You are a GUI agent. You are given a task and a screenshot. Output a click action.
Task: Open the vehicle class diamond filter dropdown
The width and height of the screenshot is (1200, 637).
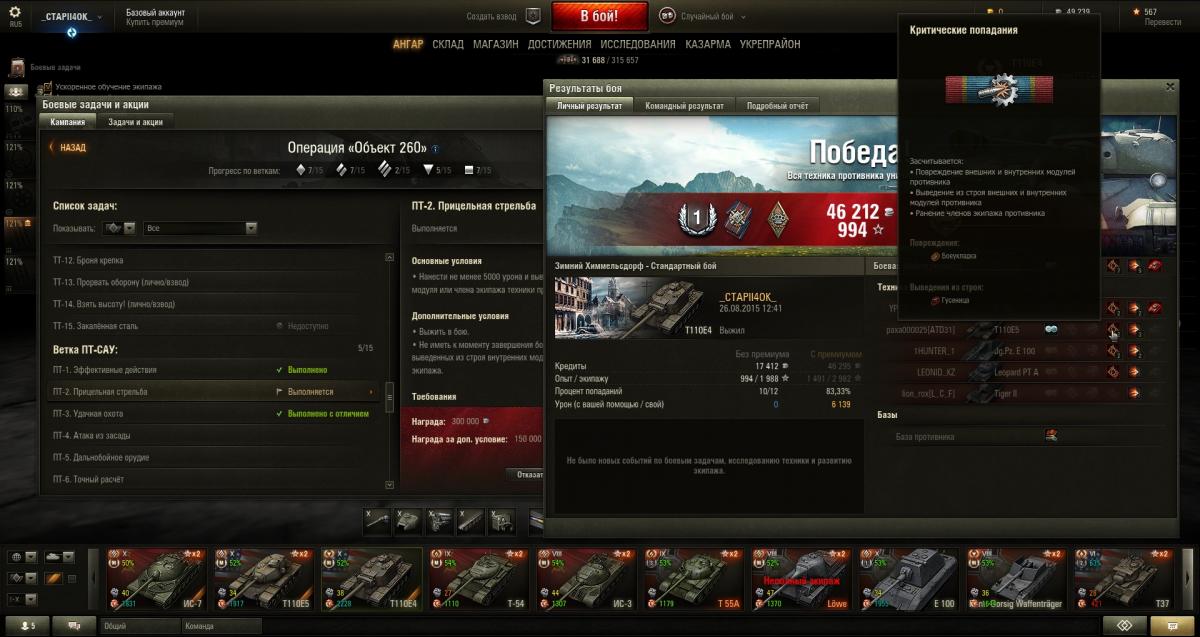[x=21, y=578]
